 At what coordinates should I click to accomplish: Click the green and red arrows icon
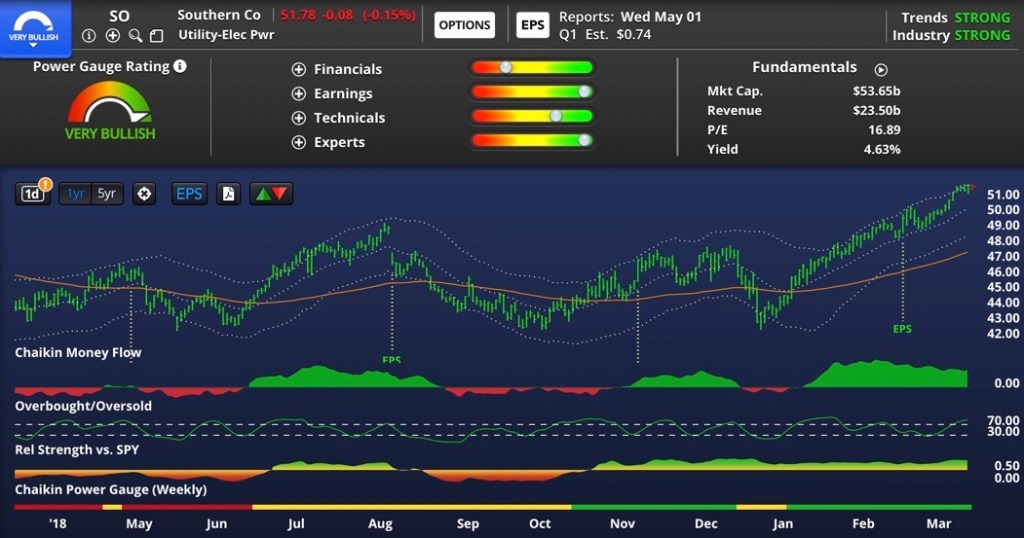pyautogui.click(x=271, y=194)
